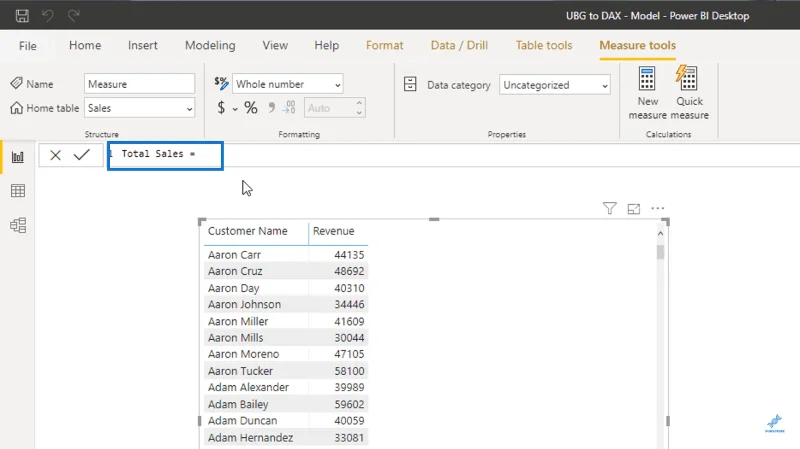
Task: Decrease decimal places with down arrow
Action: pyautogui.click(x=359, y=113)
